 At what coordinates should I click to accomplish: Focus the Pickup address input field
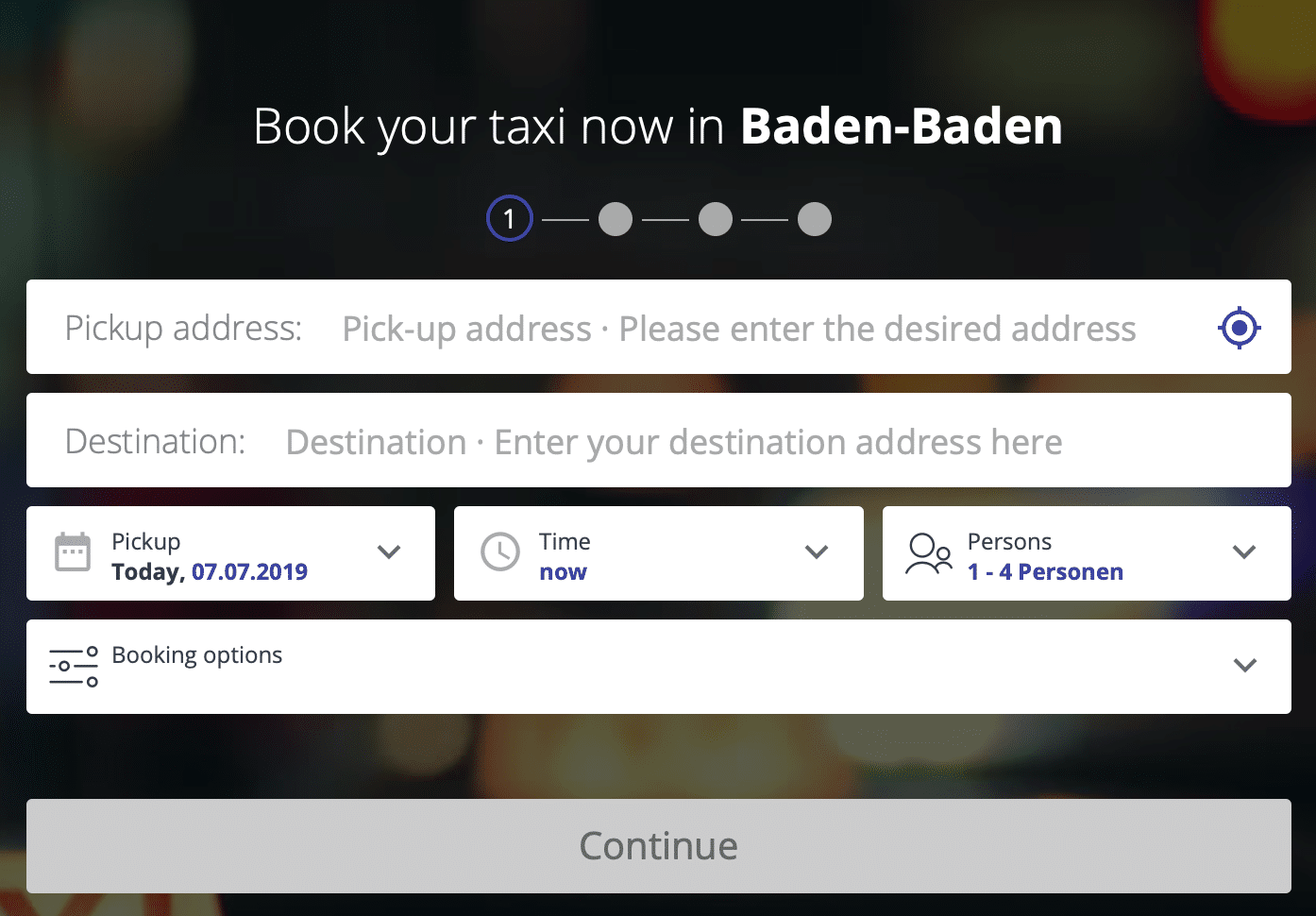coord(739,329)
